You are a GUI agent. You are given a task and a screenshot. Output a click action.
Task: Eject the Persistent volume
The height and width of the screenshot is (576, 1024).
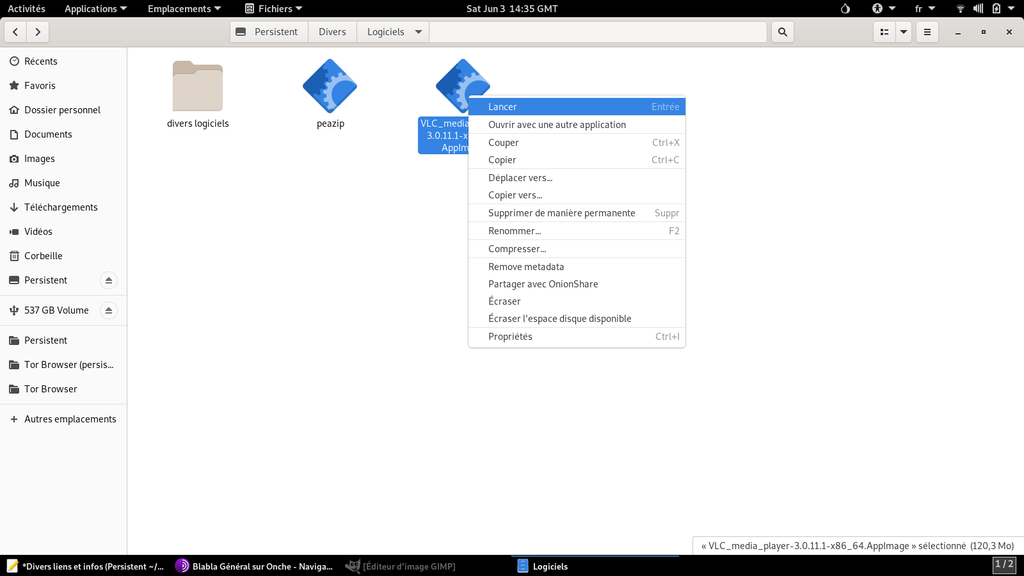coord(109,280)
